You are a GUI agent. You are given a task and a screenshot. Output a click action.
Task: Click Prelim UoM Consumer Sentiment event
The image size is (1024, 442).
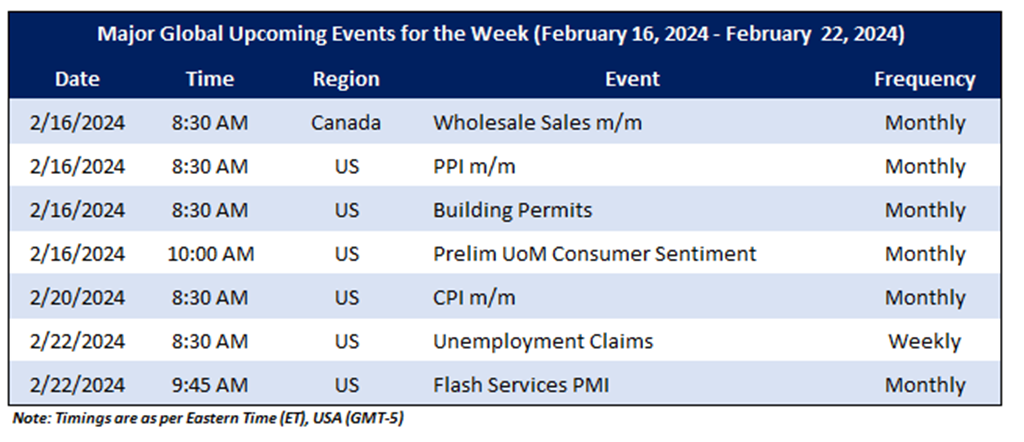(x=594, y=254)
